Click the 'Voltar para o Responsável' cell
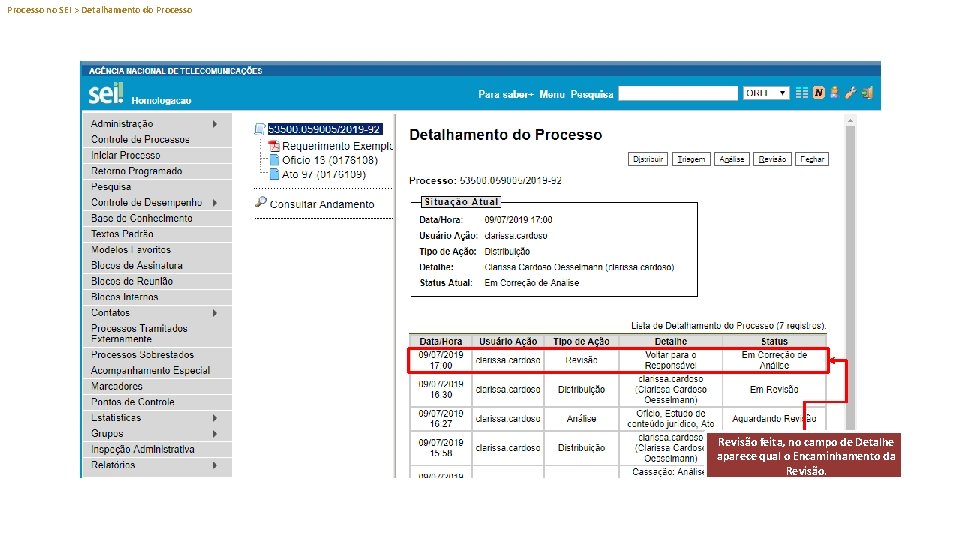 pos(671,360)
